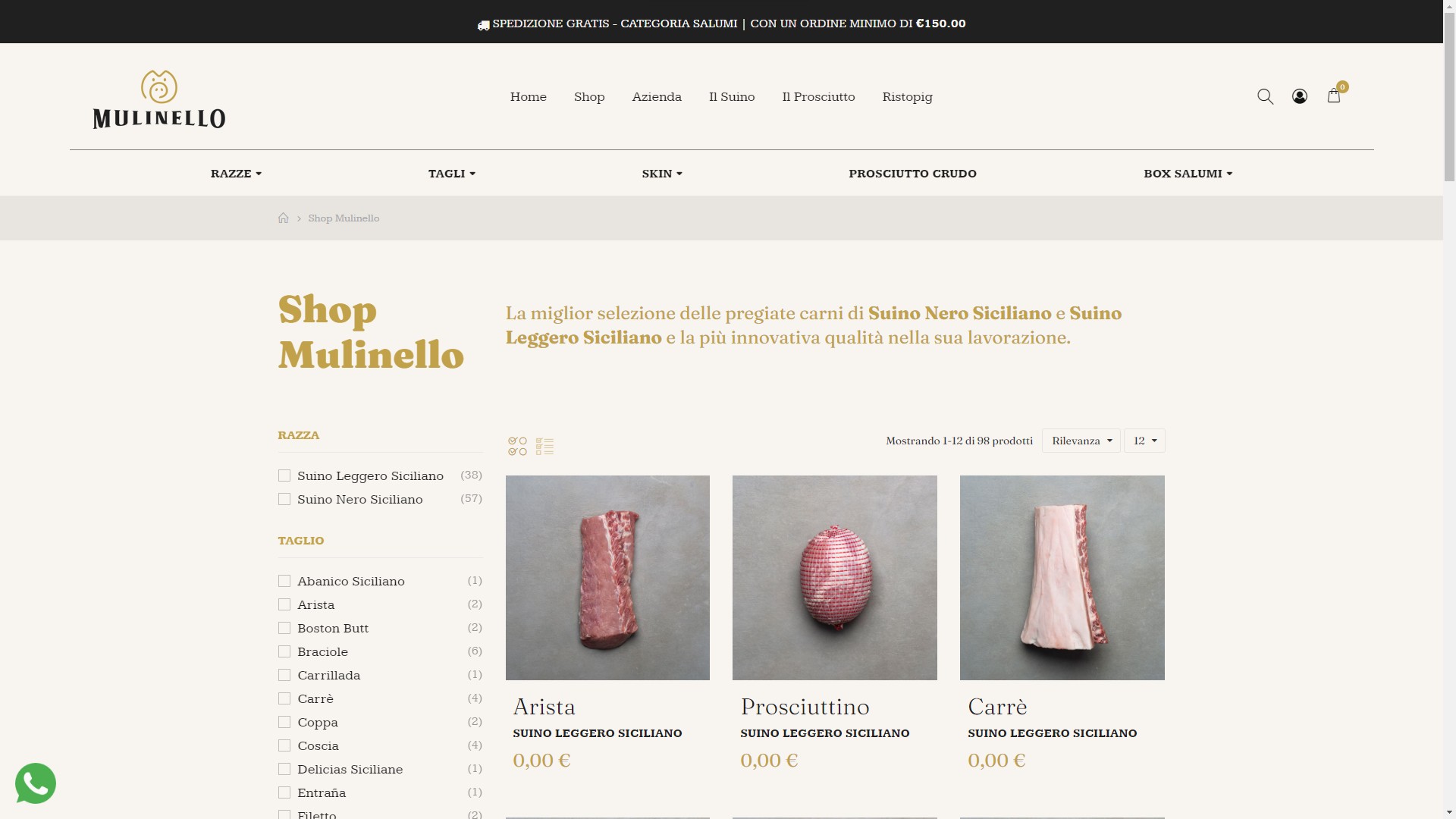Open the Il Prosciutto menu item

click(818, 96)
